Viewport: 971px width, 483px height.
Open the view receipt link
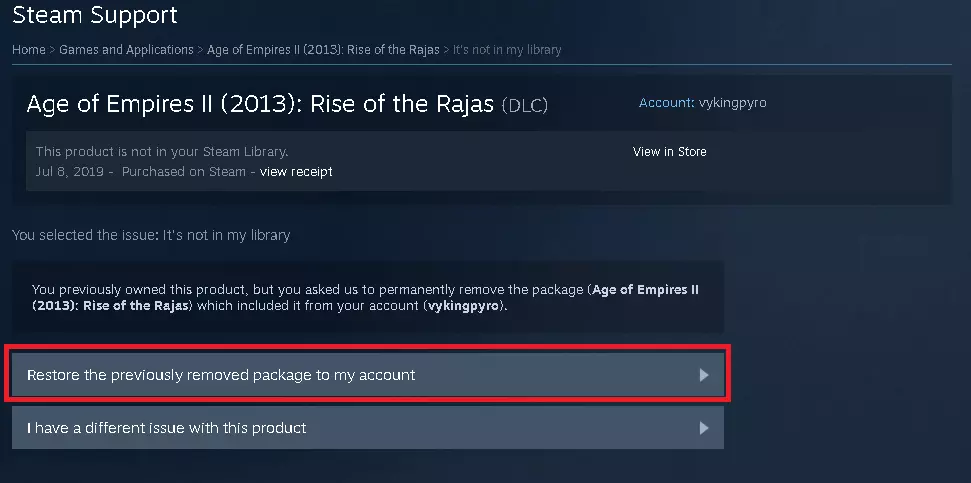tap(296, 172)
